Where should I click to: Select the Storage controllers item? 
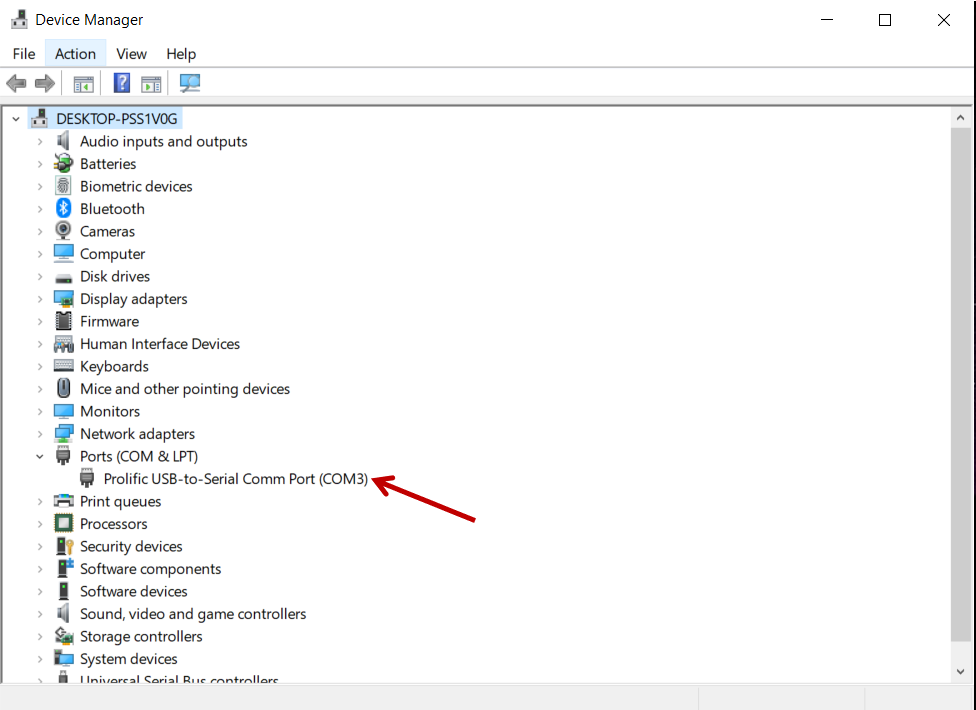(x=141, y=636)
